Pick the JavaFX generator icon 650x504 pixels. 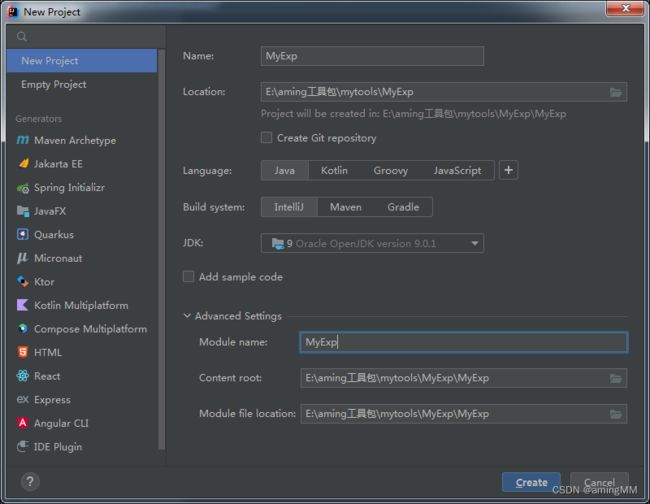[x=23, y=211]
